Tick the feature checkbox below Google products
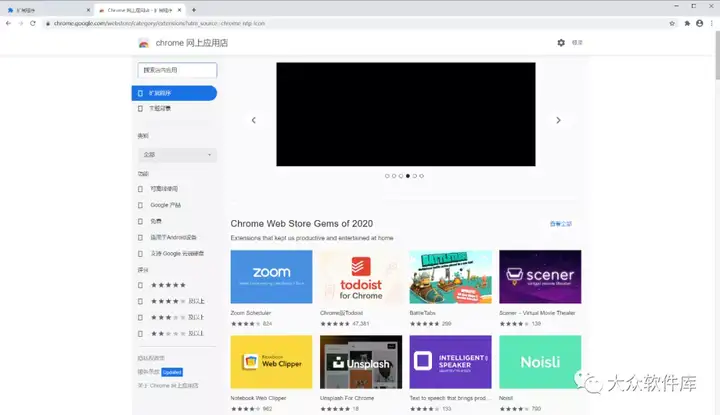The height and width of the screenshot is (415, 720). click(x=141, y=221)
